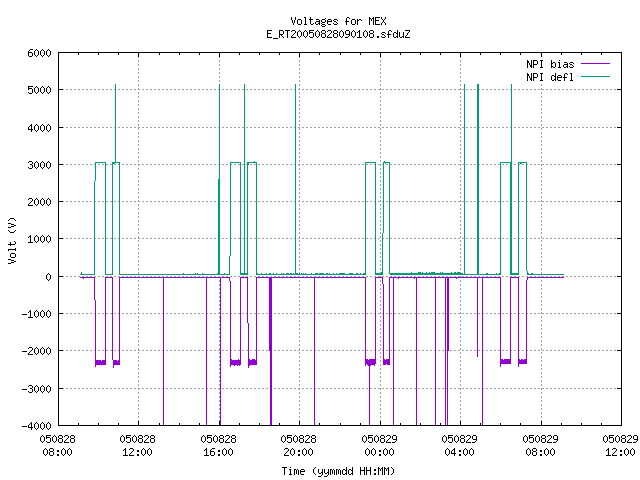
Task: Click the positive 2000 y-axis tick
Action: (39, 202)
